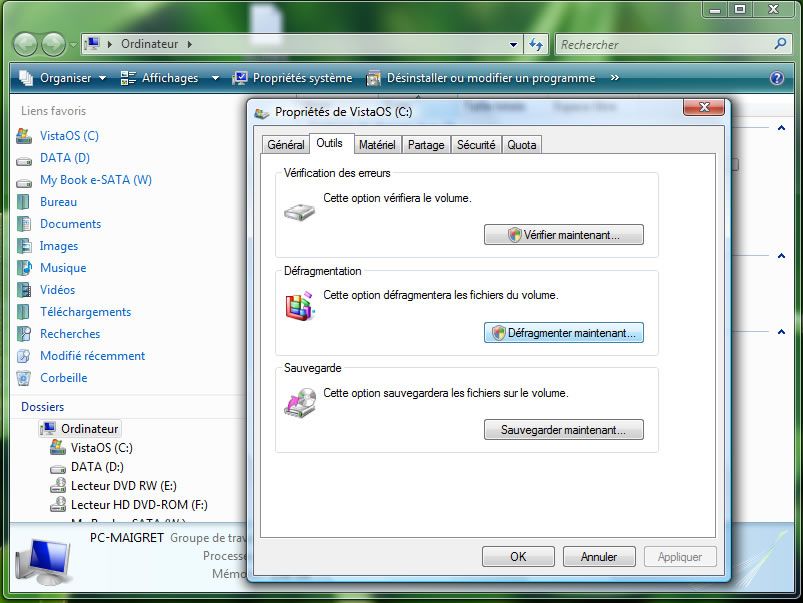Click the Explorer back navigation arrow
The height and width of the screenshot is (603, 803).
coord(25,45)
